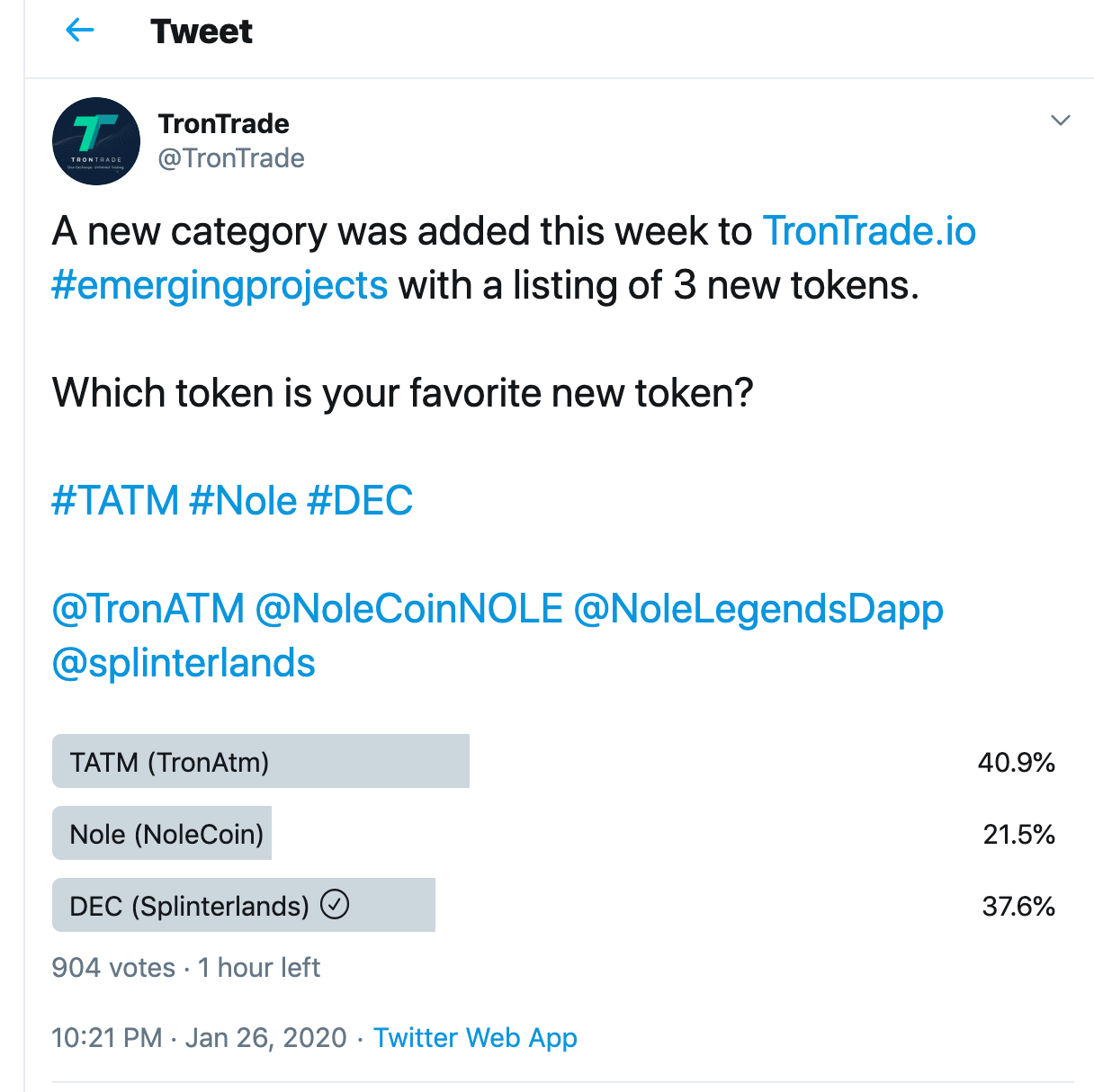This screenshot has height=1092, width=1094.
Task: Click the checkmark icon beside DEC (Splinterlands)
Action: pyautogui.click(x=335, y=904)
